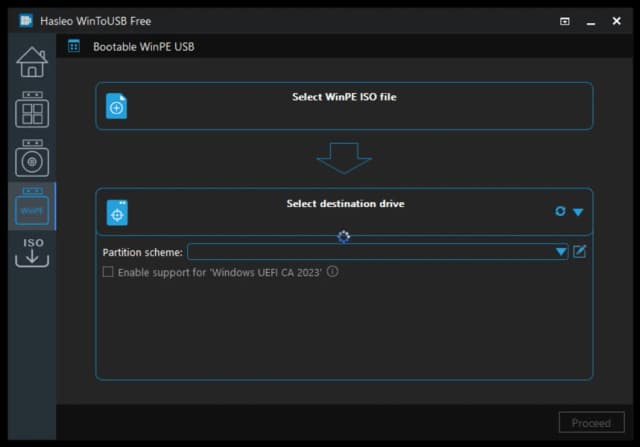Expand the destination drive dropdown arrow
The image size is (640, 447).
pyautogui.click(x=578, y=212)
